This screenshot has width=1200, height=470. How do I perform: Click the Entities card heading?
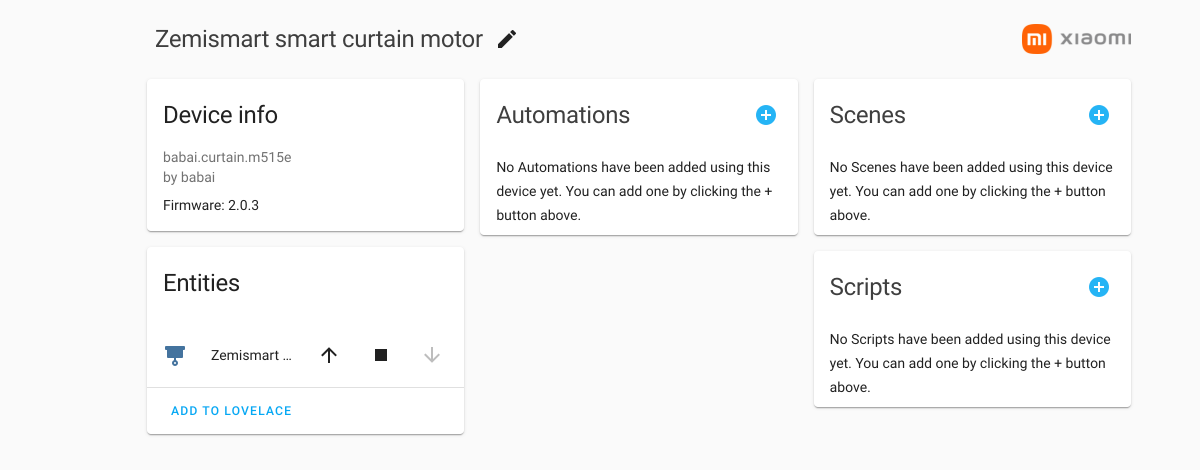pos(201,283)
